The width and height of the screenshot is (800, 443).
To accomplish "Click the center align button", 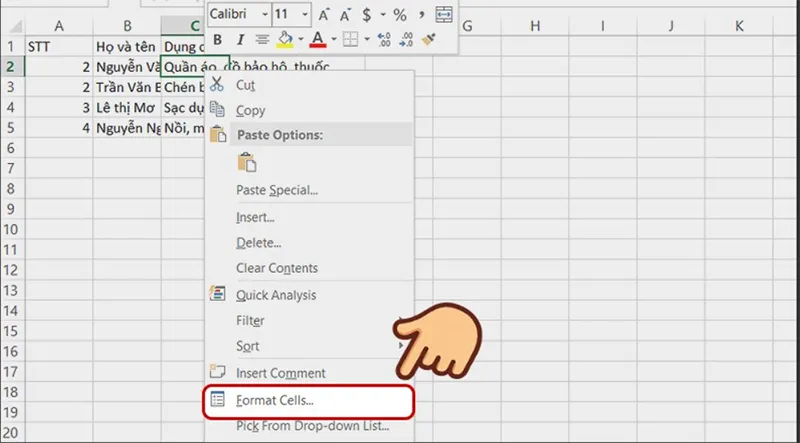I will click(x=262, y=40).
